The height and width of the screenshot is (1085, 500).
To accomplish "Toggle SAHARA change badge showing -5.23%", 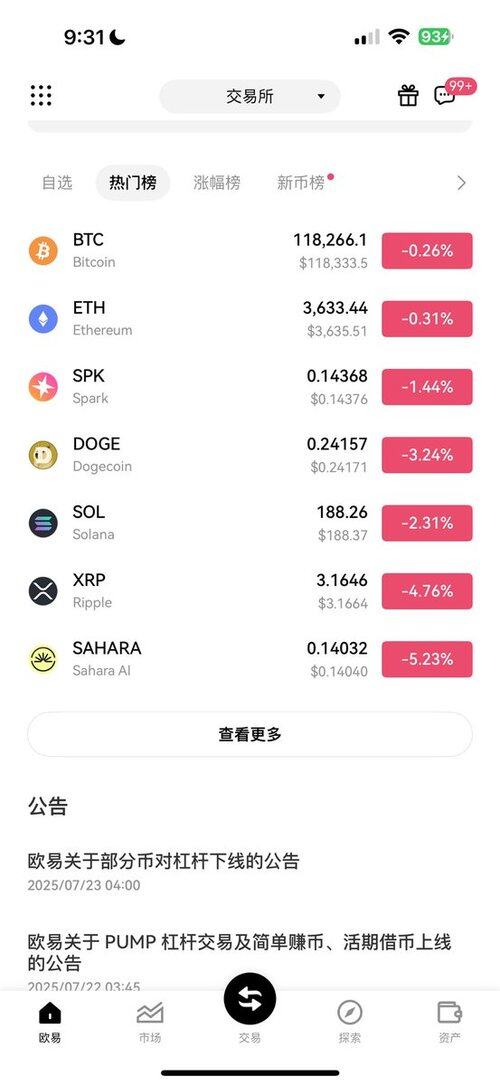I will point(427,659).
